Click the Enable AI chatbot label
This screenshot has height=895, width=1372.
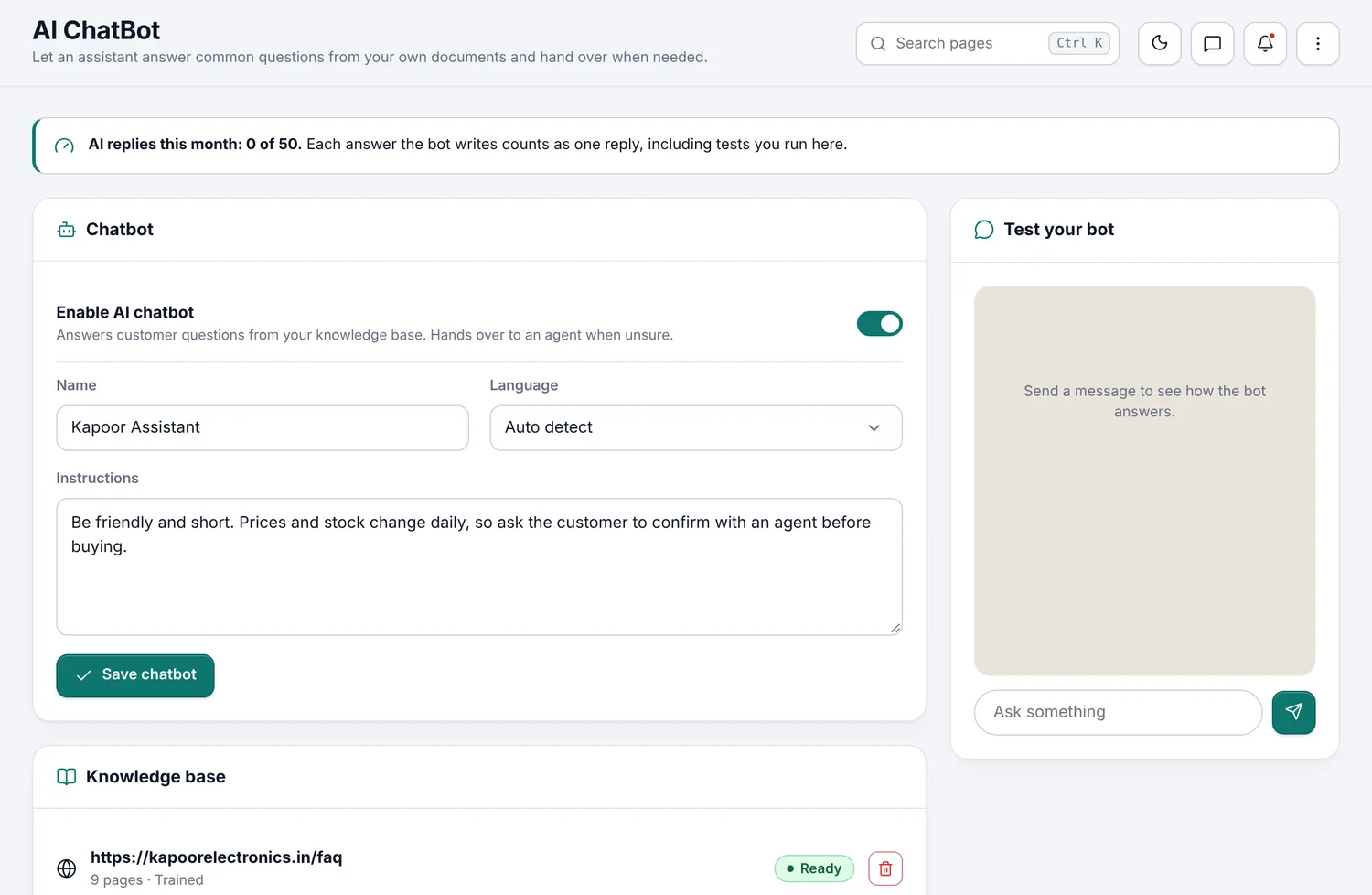click(x=125, y=313)
